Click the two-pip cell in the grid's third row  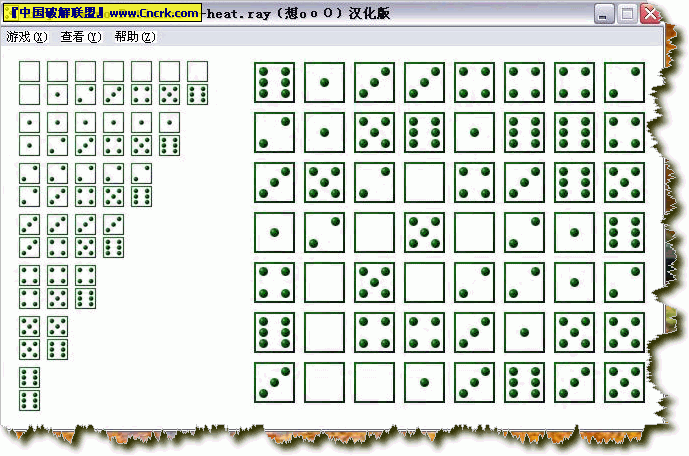(x=374, y=182)
